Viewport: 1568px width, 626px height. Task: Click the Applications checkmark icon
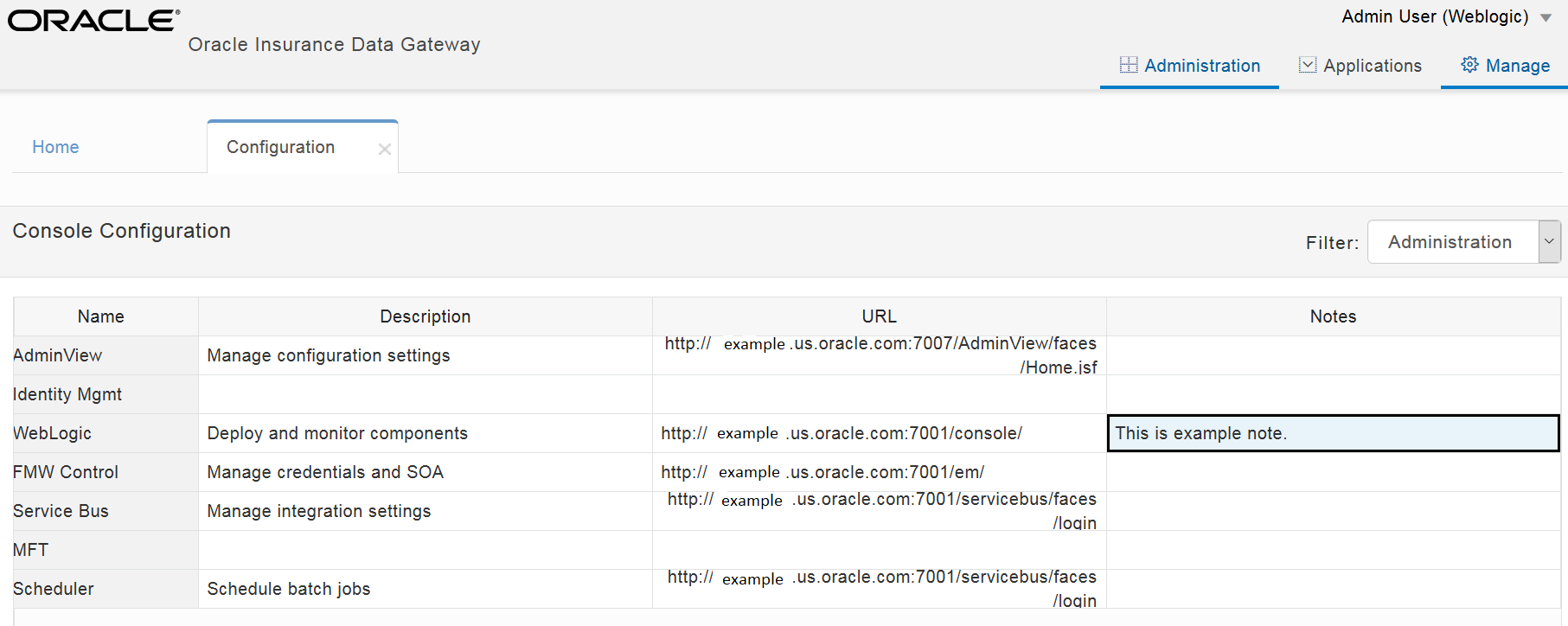click(x=1308, y=65)
